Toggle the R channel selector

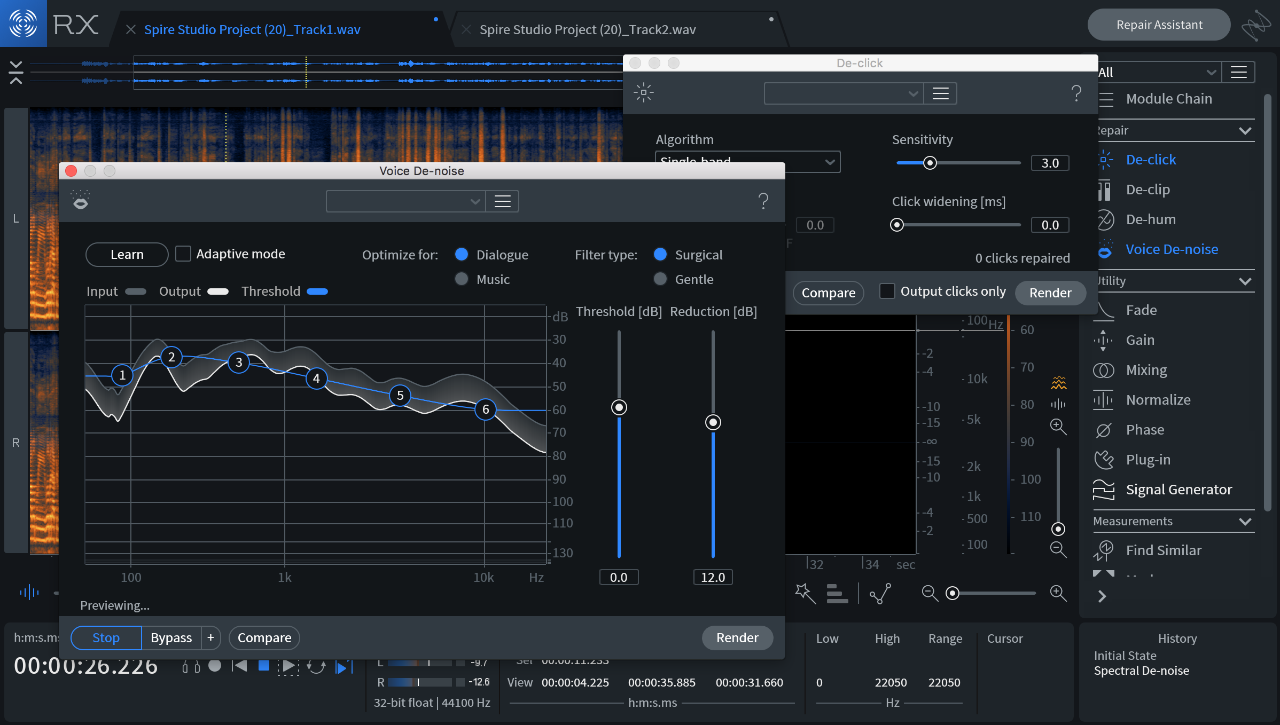(15, 442)
